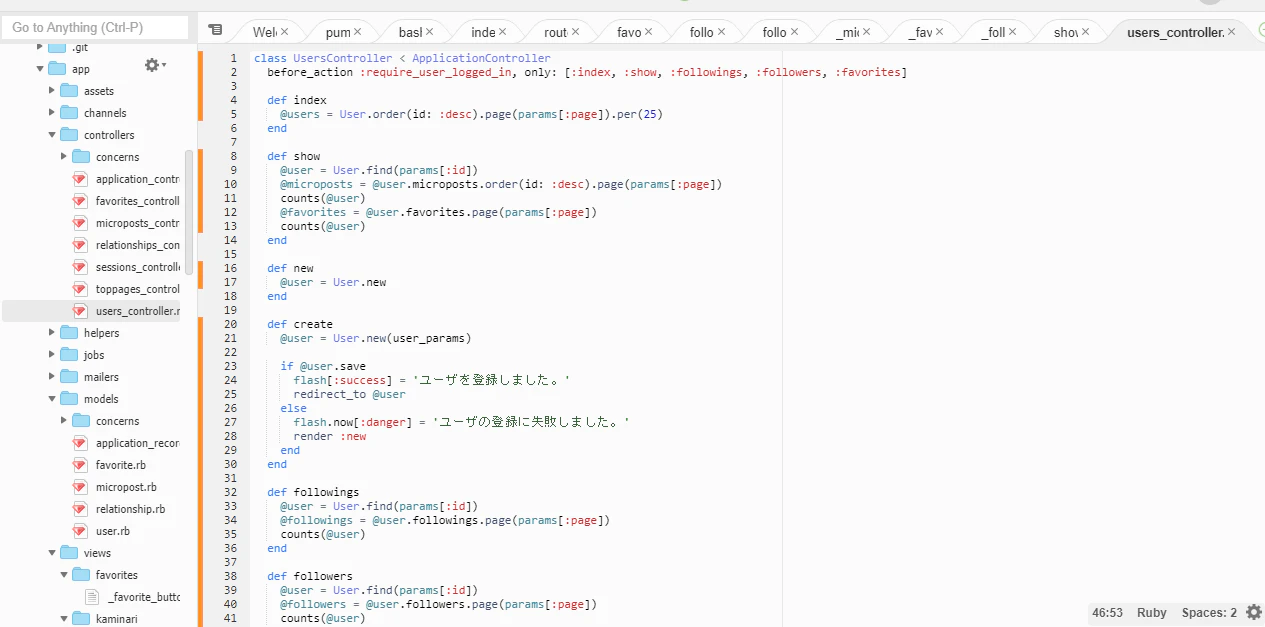The width and height of the screenshot is (1265, 627).
Task: Click line number 38 in gutter
Action: [230, 576]
